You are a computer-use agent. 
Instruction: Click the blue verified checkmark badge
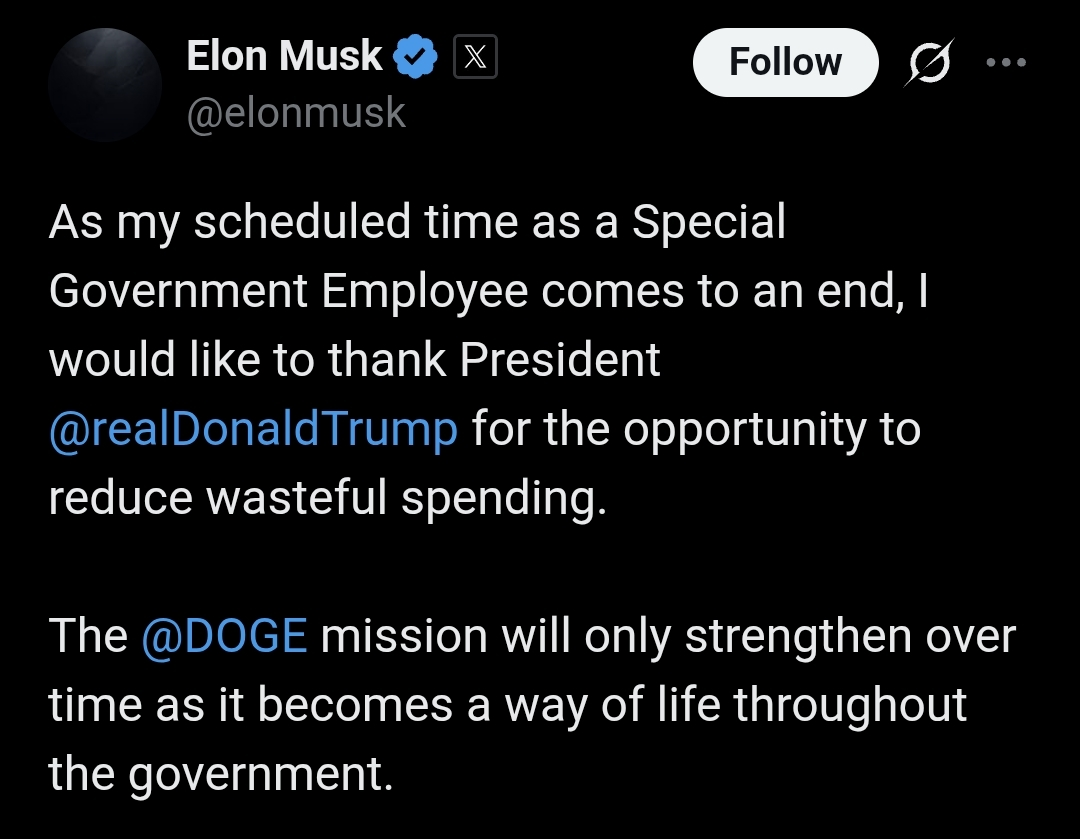[x=415, y=56]
